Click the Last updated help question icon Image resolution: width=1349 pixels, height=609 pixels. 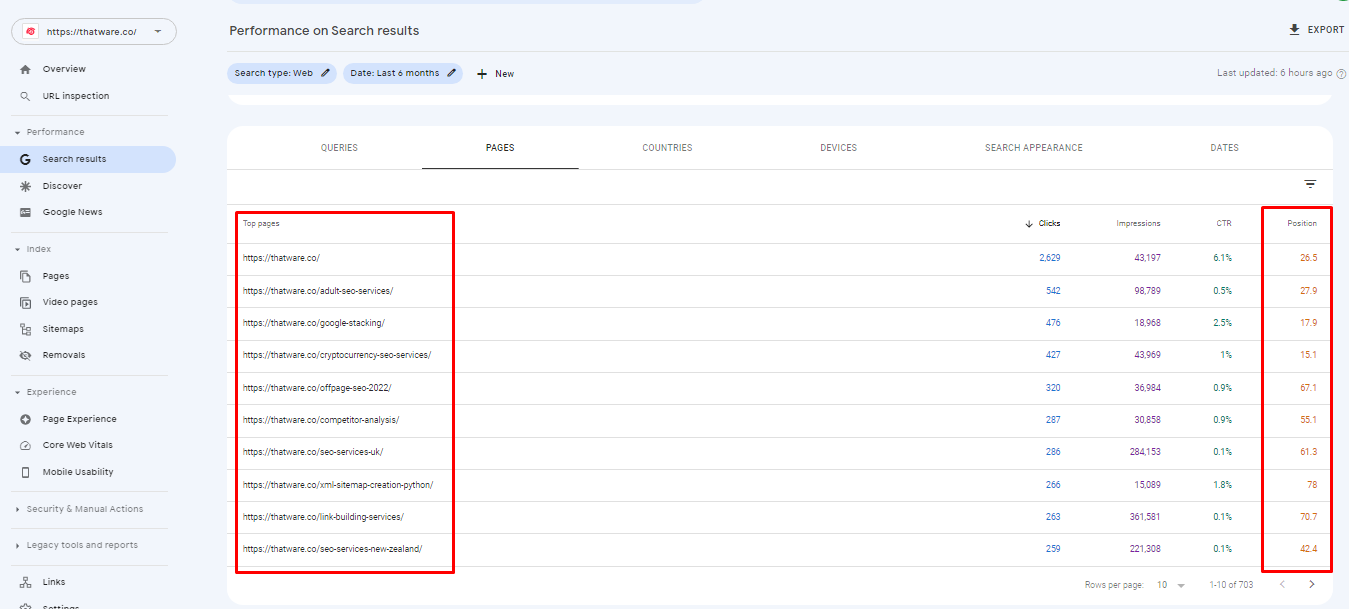(1341, 73)
